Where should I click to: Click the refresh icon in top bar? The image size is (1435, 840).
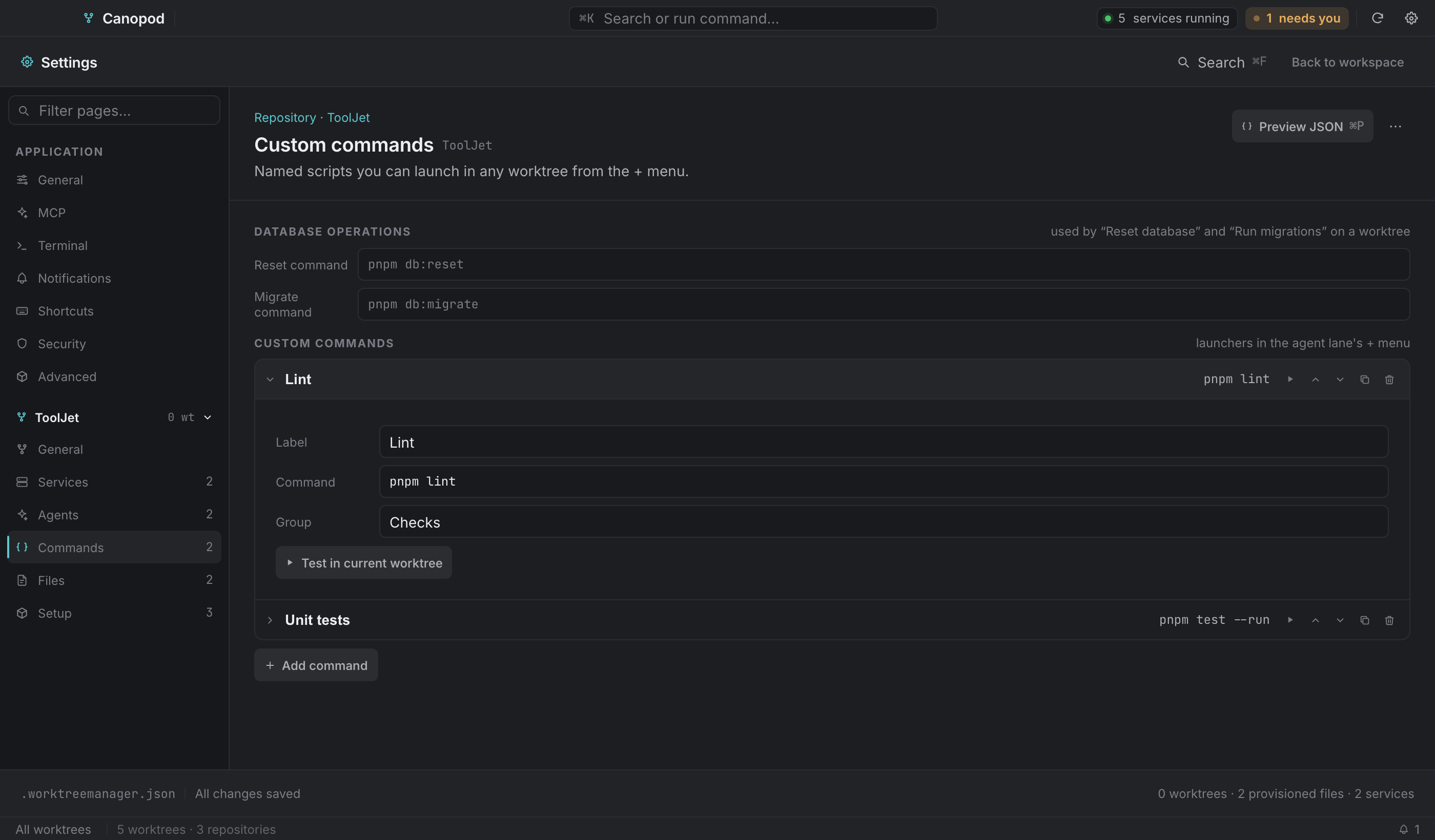(1377, 18)
